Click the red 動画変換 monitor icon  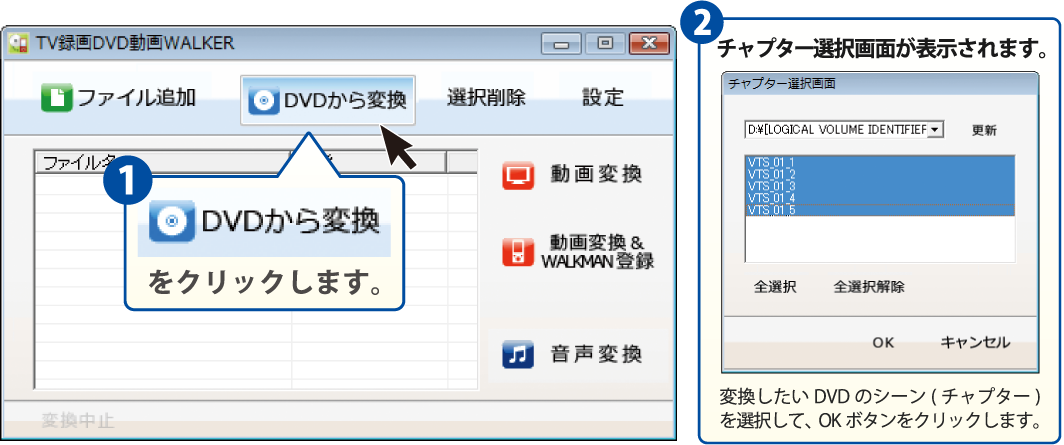518,175
